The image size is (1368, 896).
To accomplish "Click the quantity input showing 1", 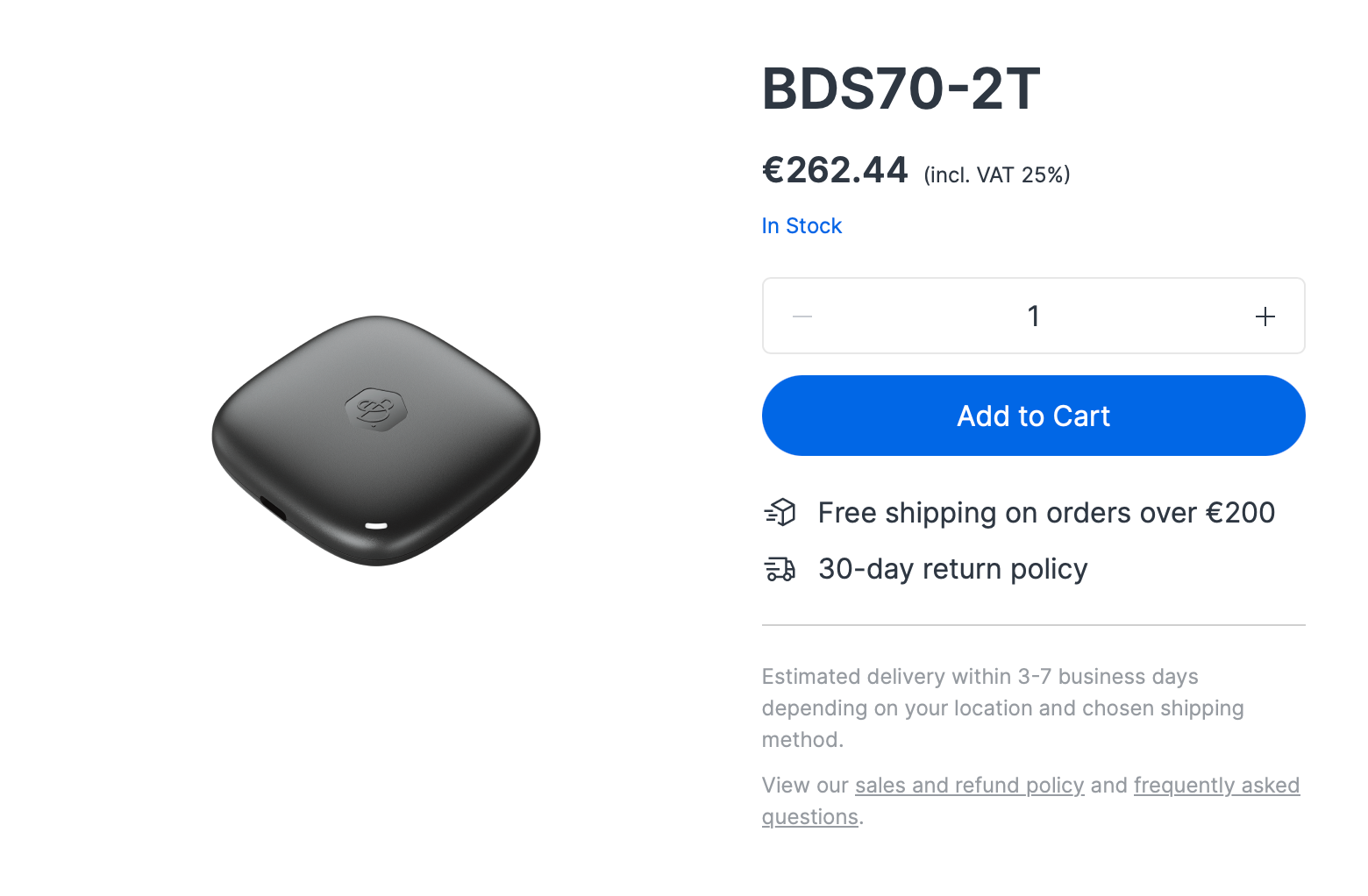I will pos(1033,316).
